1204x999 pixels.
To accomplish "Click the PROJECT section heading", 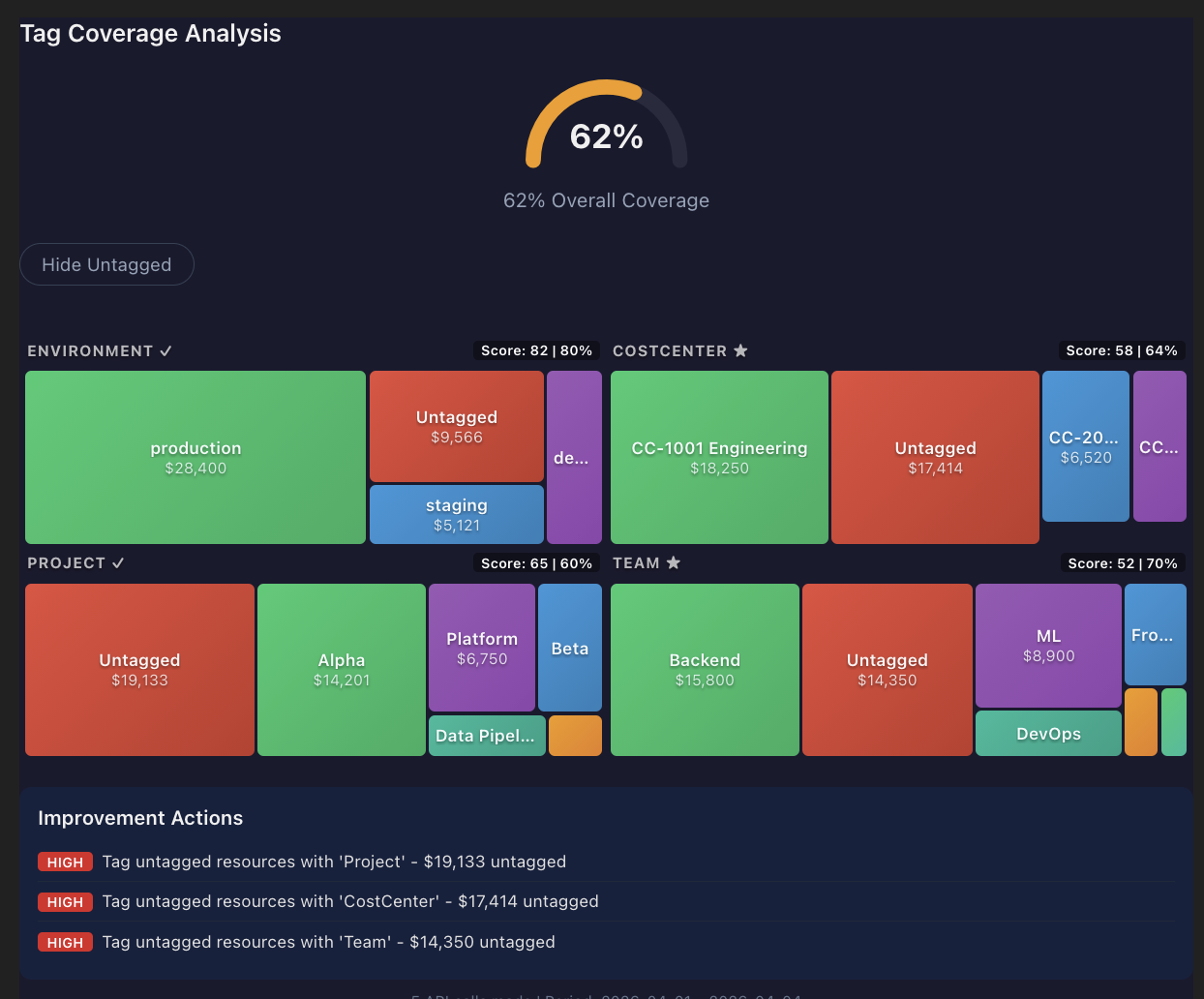I will (67, 563).
